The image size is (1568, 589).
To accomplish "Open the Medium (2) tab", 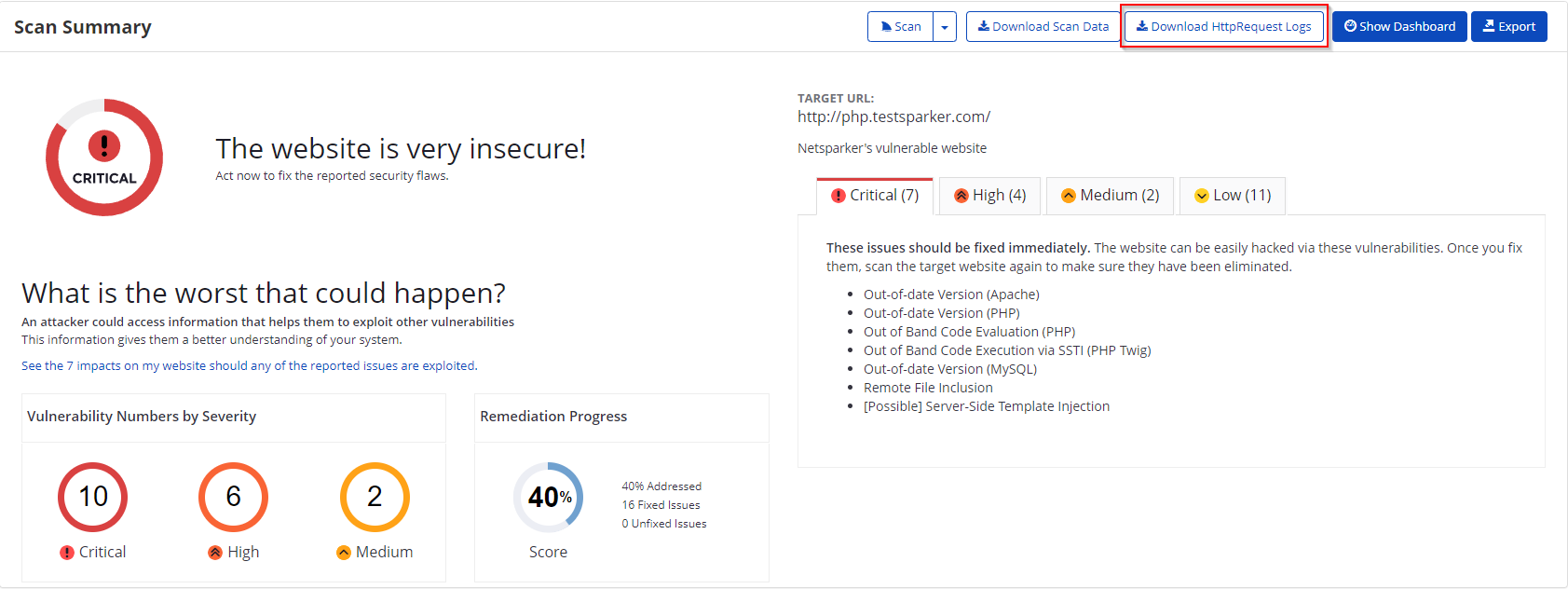I will click(1111, 196).
